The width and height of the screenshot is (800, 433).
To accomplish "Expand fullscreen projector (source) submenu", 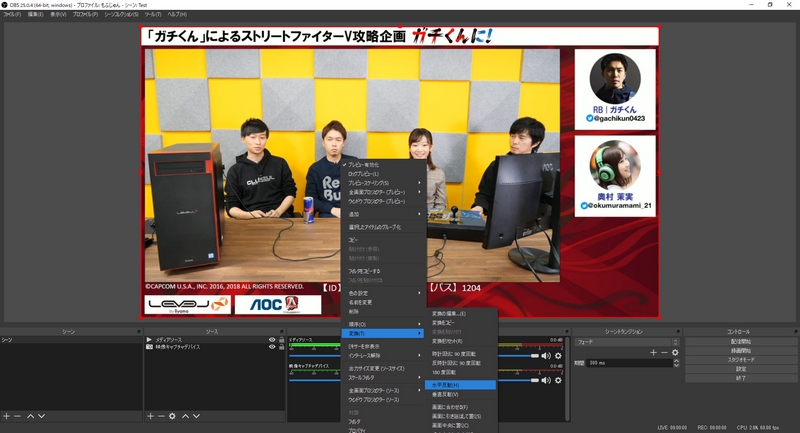I will point(384,391).
